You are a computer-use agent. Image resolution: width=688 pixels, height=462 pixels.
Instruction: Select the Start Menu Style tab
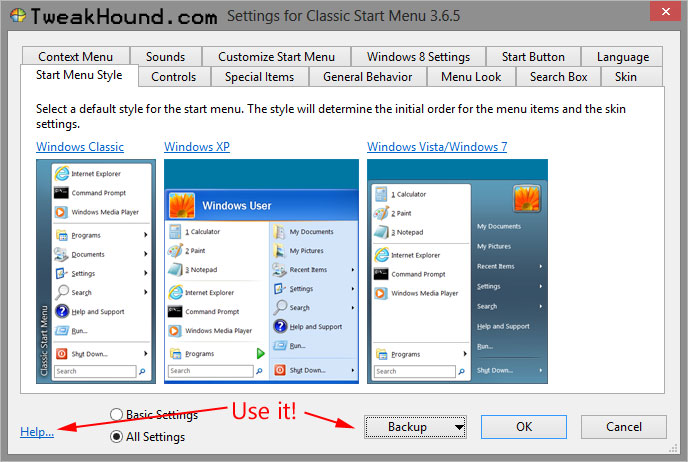(79, 75)
